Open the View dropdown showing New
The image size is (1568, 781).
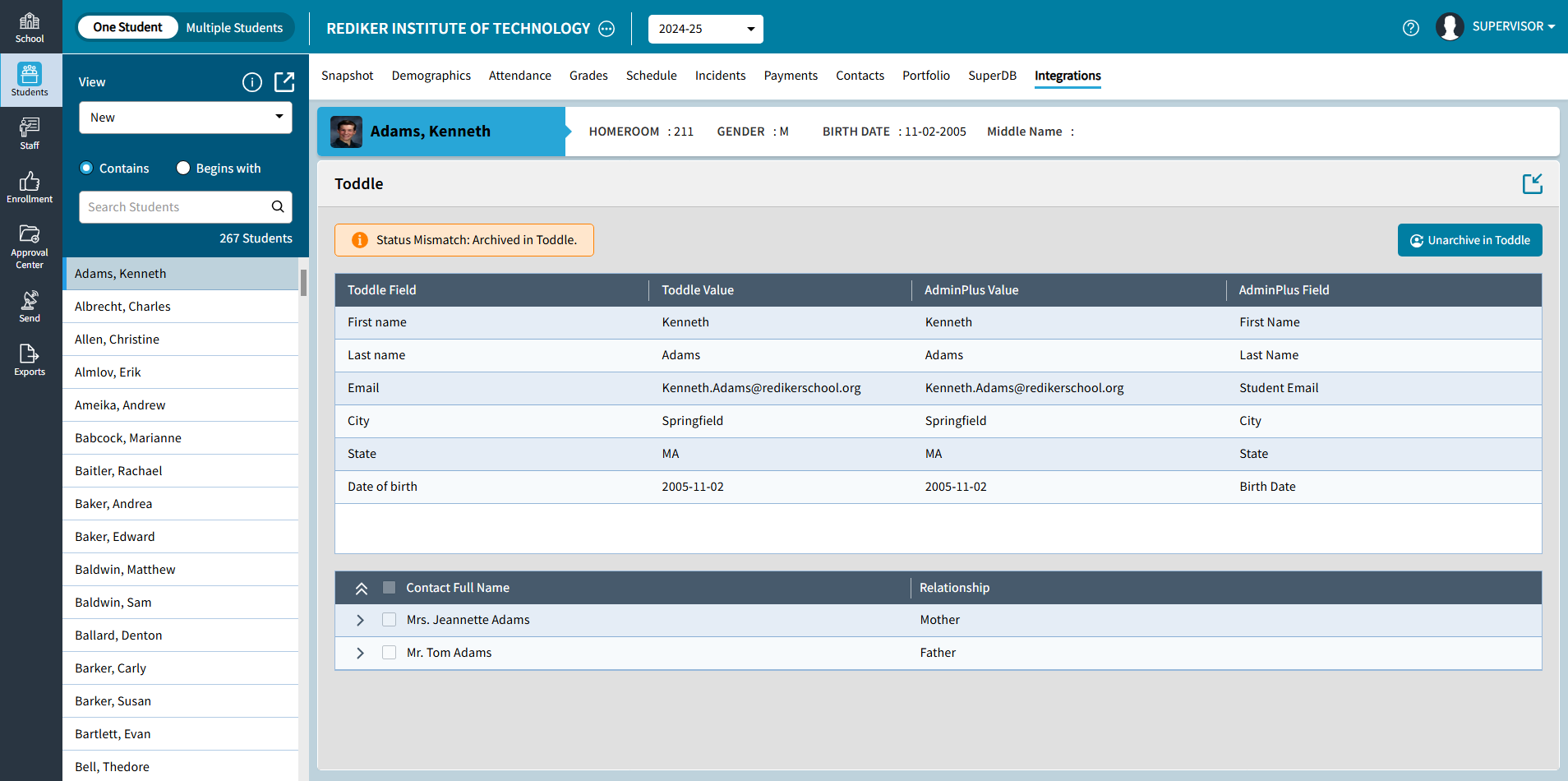pyautogui.click(x=186, y=118)
